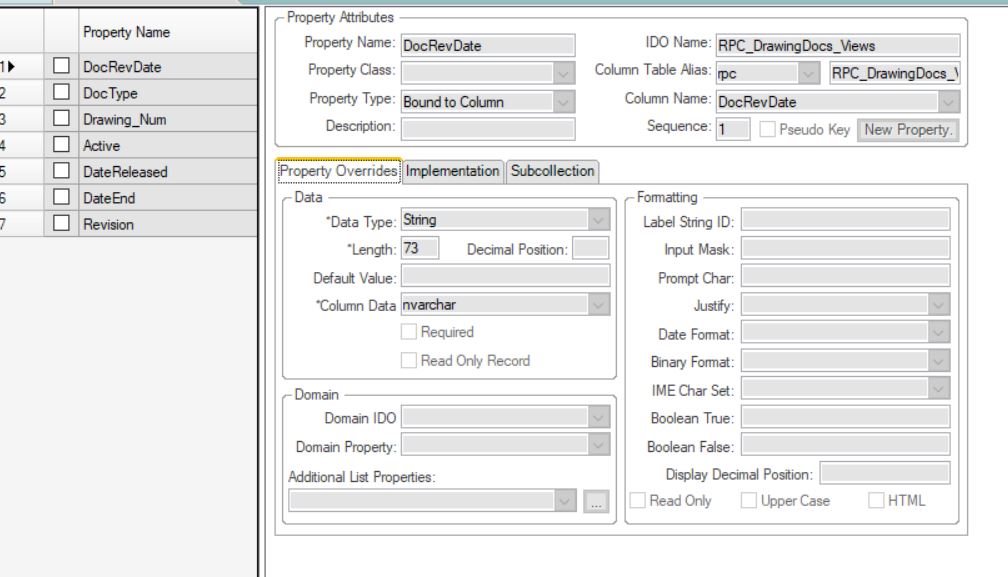This screenshot has height=577, width=1008.
Task: Click the Property Name input field
Action: [x=488, y=46]
